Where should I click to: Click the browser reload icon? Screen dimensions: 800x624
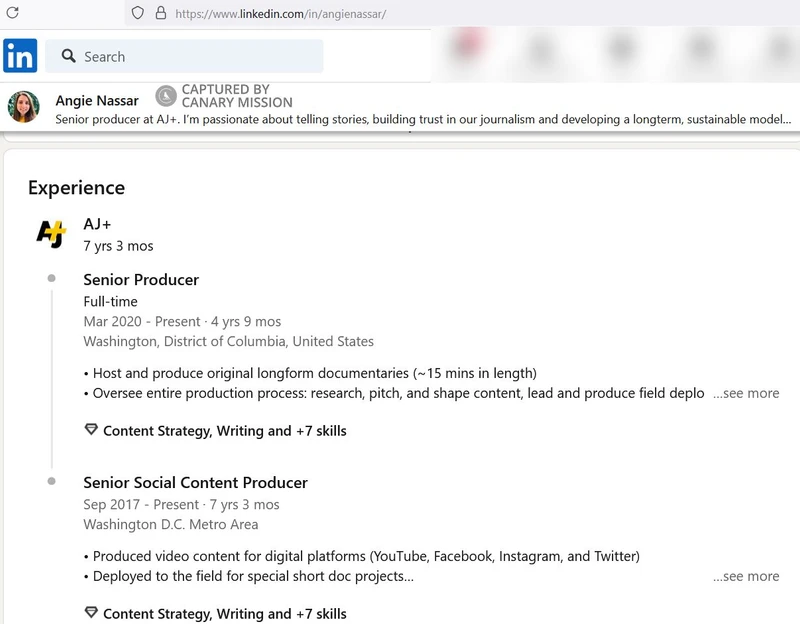pyautogui.click(x=13, y=13)
